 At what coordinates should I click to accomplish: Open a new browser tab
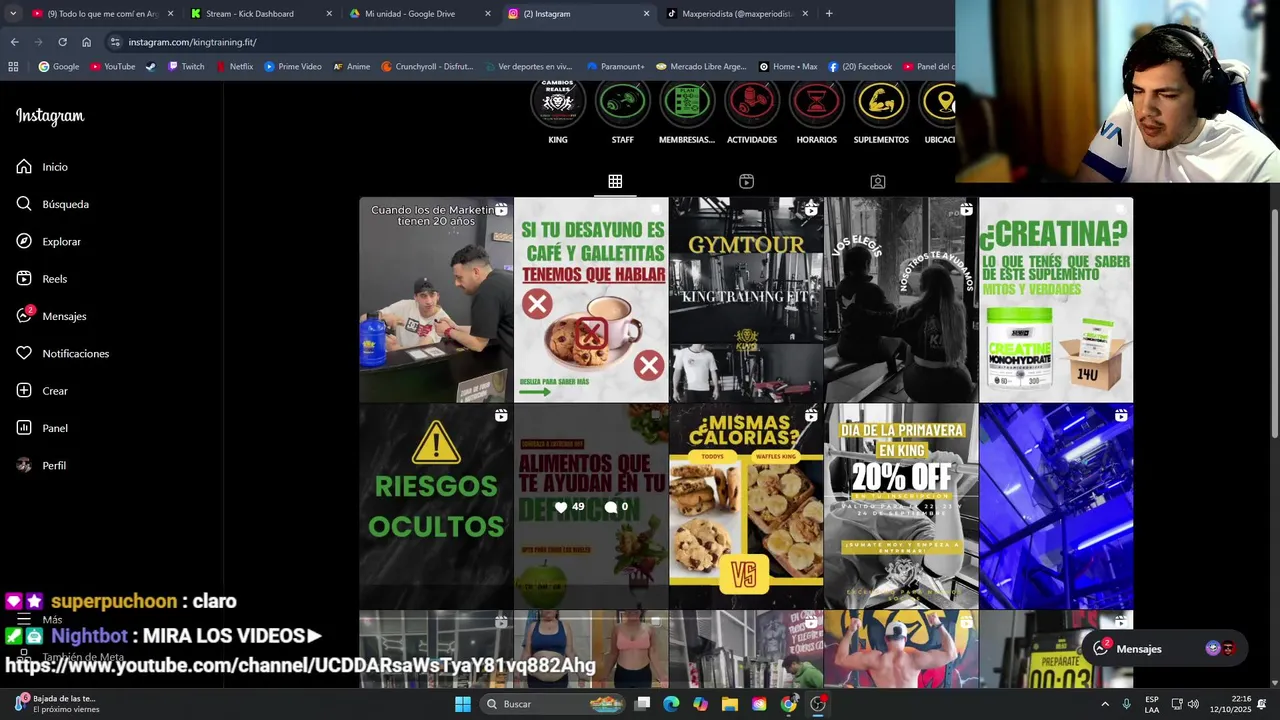(829, 14)
